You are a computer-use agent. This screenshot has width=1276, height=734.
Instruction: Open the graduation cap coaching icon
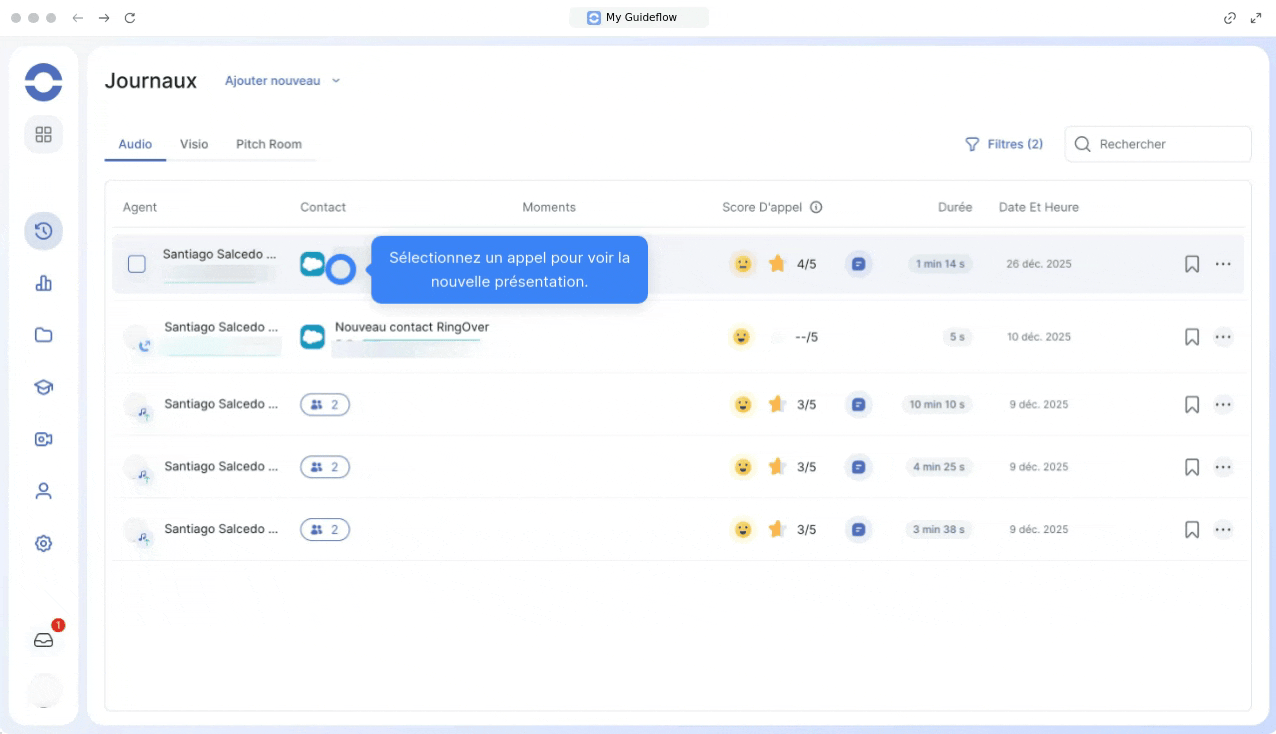click(43, 387)
